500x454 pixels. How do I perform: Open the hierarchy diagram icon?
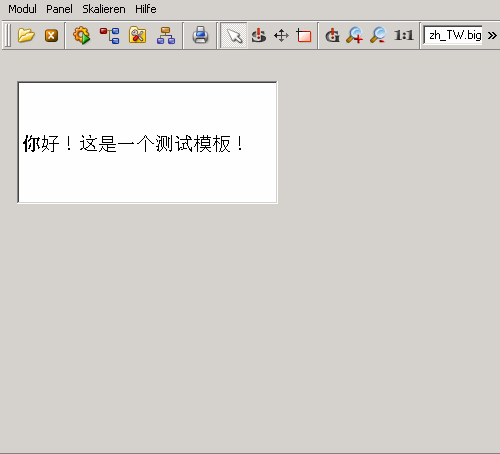coord(166,36)
